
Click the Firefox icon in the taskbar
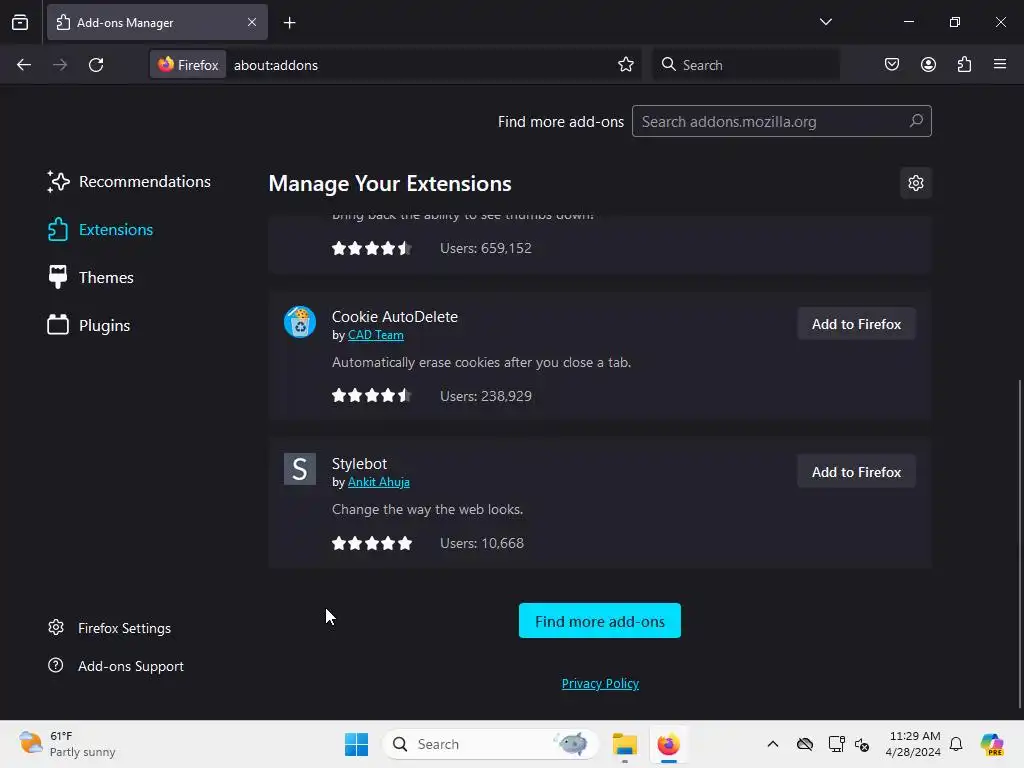(668, 744)
